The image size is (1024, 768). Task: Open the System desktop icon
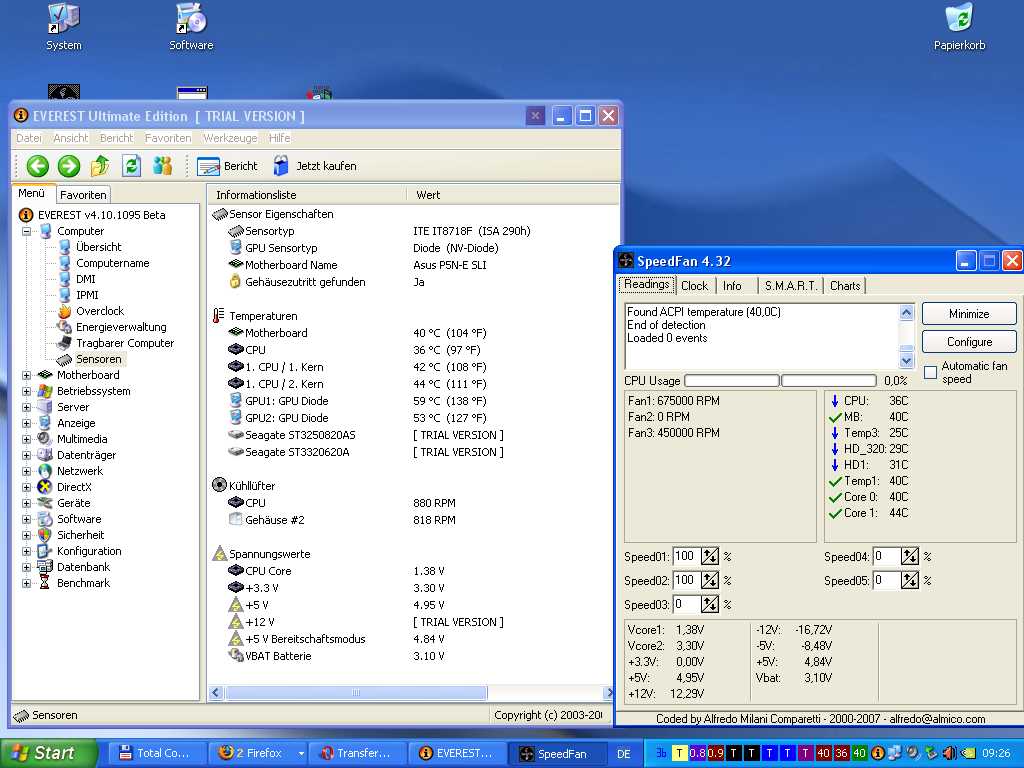[63, 27]
